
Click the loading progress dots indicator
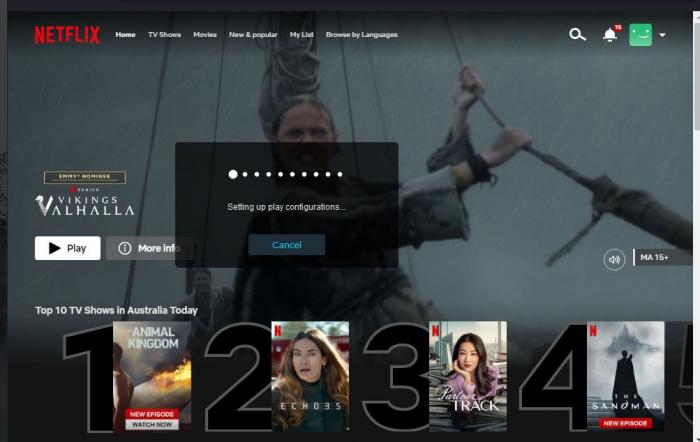(286, 174)
